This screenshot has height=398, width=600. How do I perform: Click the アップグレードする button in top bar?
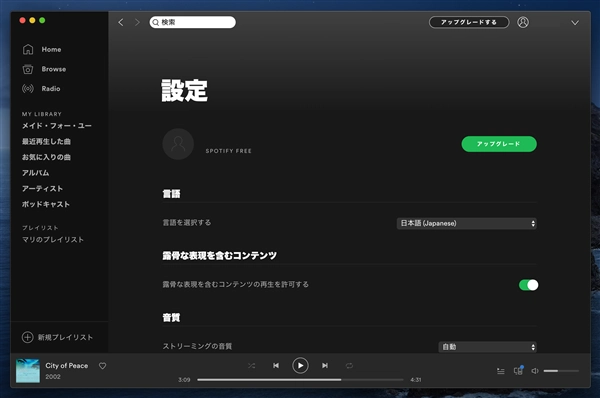469,22
